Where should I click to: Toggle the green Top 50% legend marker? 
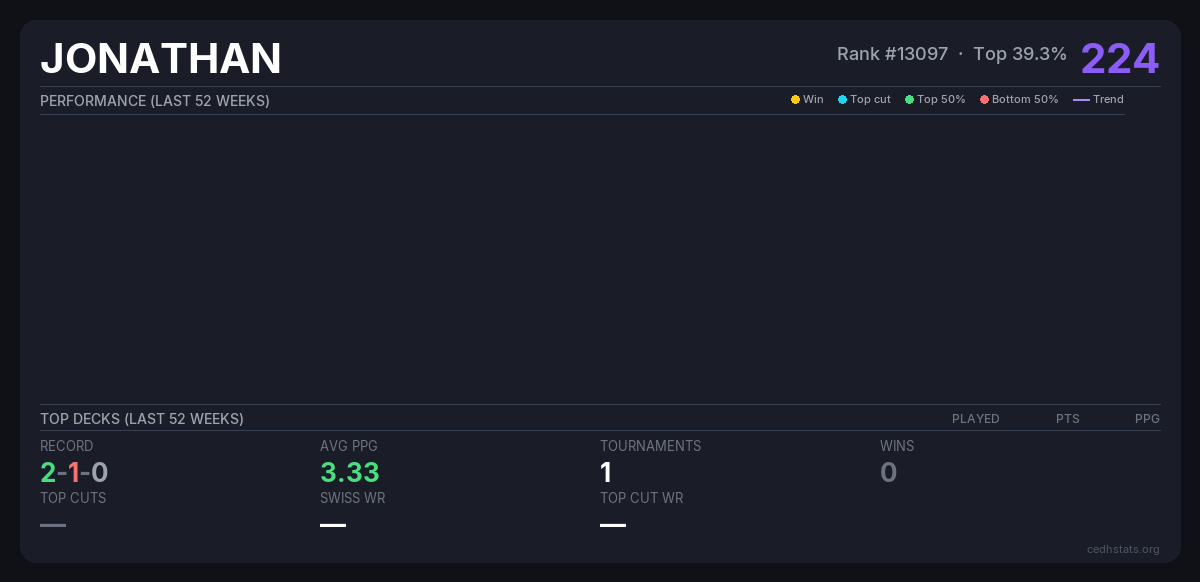(909, 100)
